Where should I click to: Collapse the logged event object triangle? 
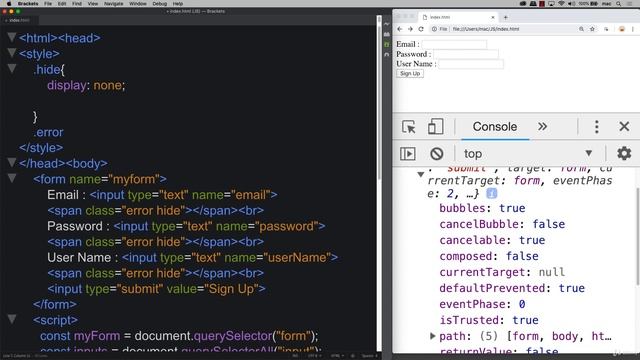(420, 174)
